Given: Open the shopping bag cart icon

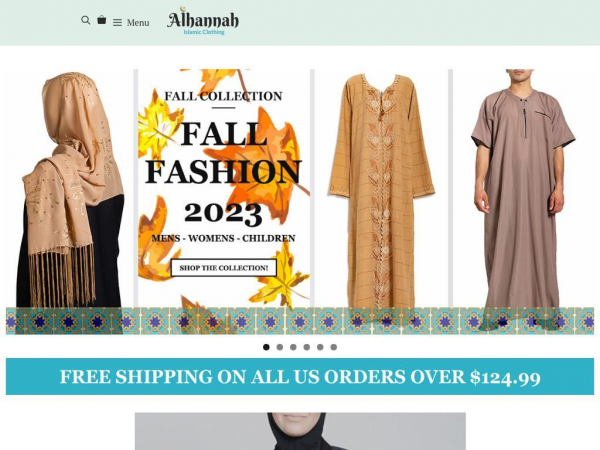Looking at the screenshot, I should point(101,20).
